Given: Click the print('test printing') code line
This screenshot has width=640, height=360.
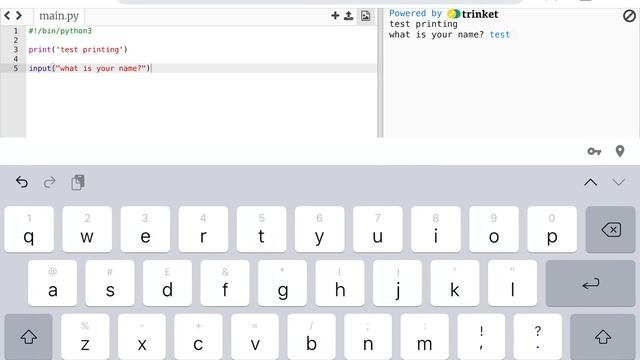Looking at the screenshot, I should pos(78,49).
